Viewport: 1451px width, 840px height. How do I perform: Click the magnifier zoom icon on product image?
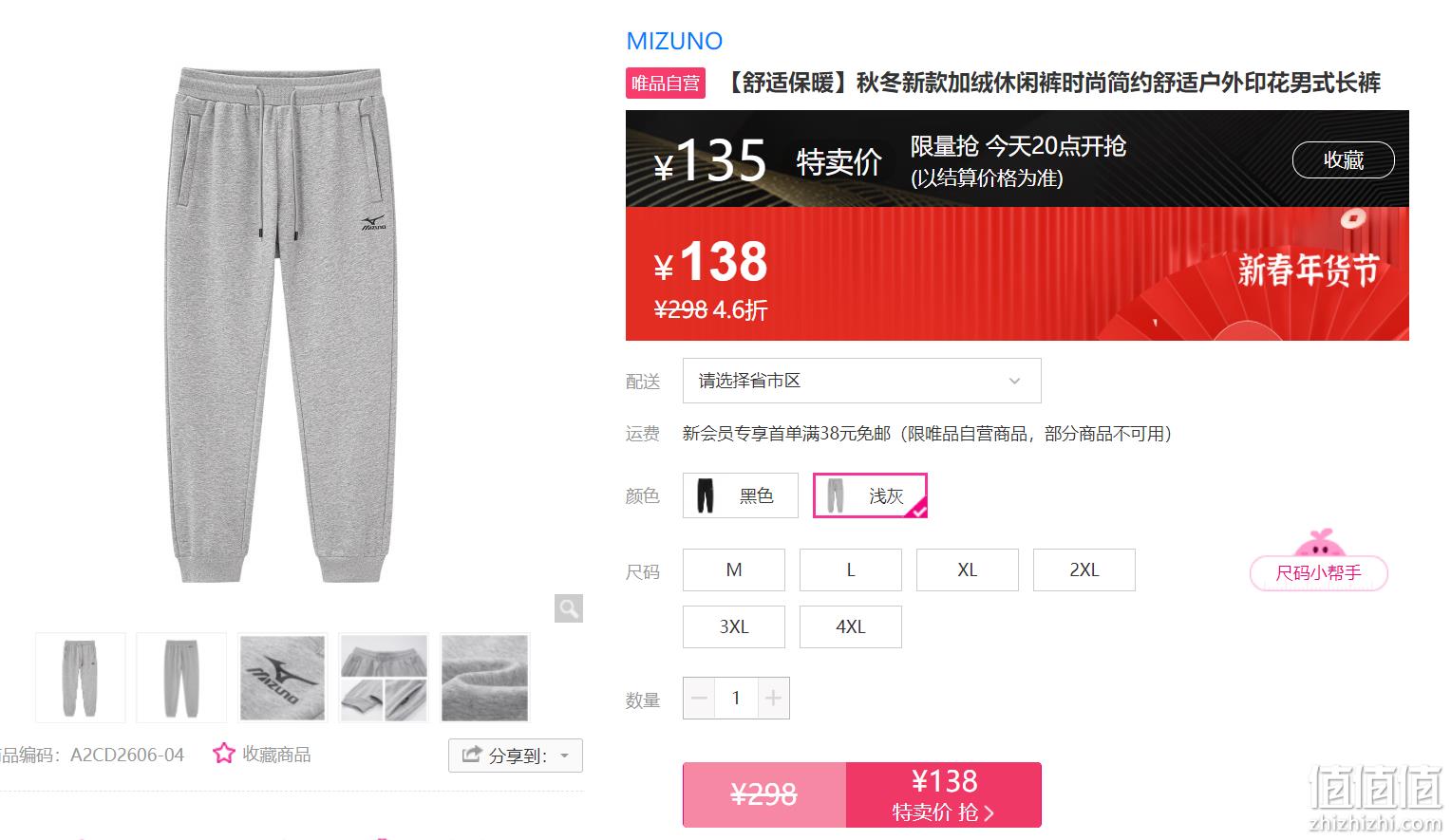(x=569, y=608)
